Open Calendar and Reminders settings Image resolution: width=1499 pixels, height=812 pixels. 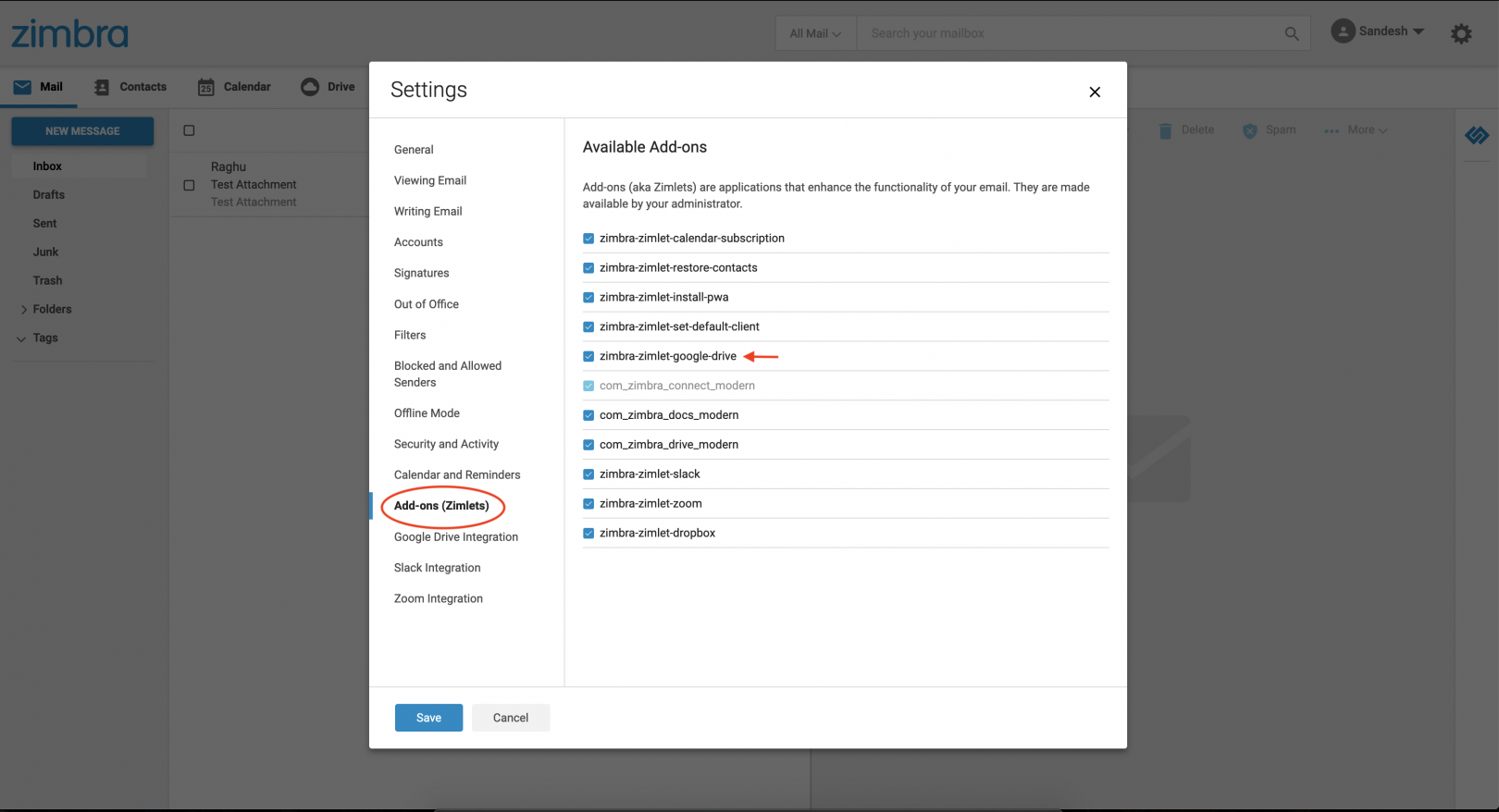(457, 475)
